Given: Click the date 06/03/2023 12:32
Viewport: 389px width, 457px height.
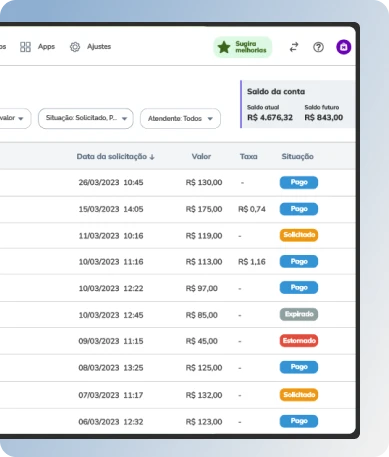Looking at the screenshot, I should point(111,422).
